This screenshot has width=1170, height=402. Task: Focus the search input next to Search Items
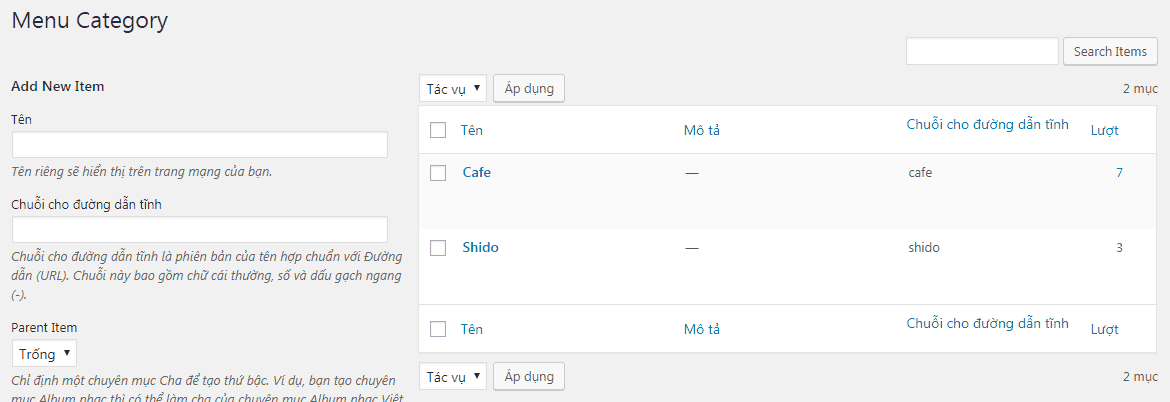982,52
